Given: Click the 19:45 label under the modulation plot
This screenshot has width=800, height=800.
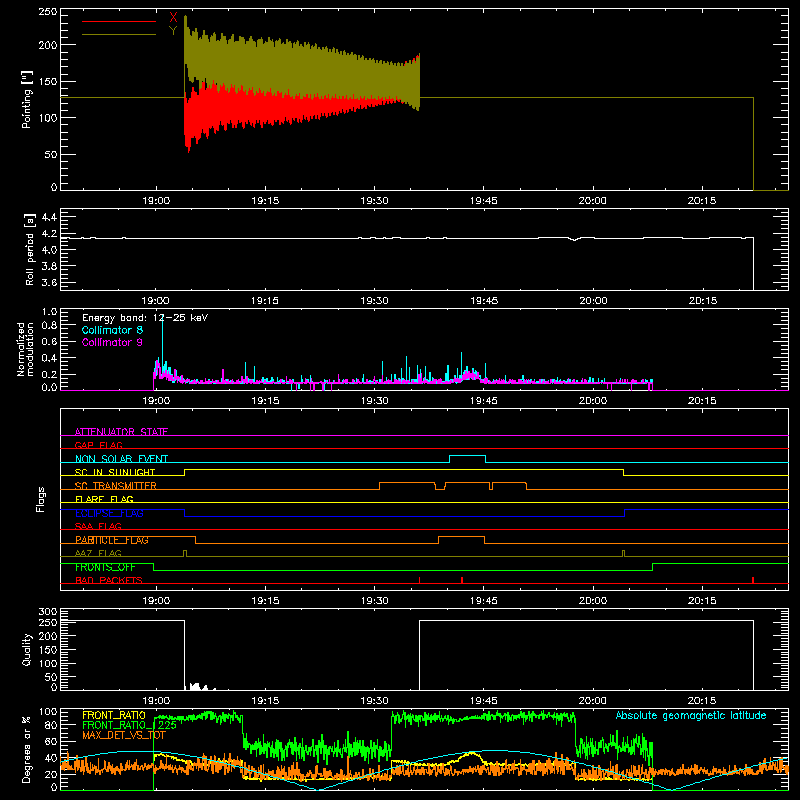Looking at the screenshot, I should point(484,401).
